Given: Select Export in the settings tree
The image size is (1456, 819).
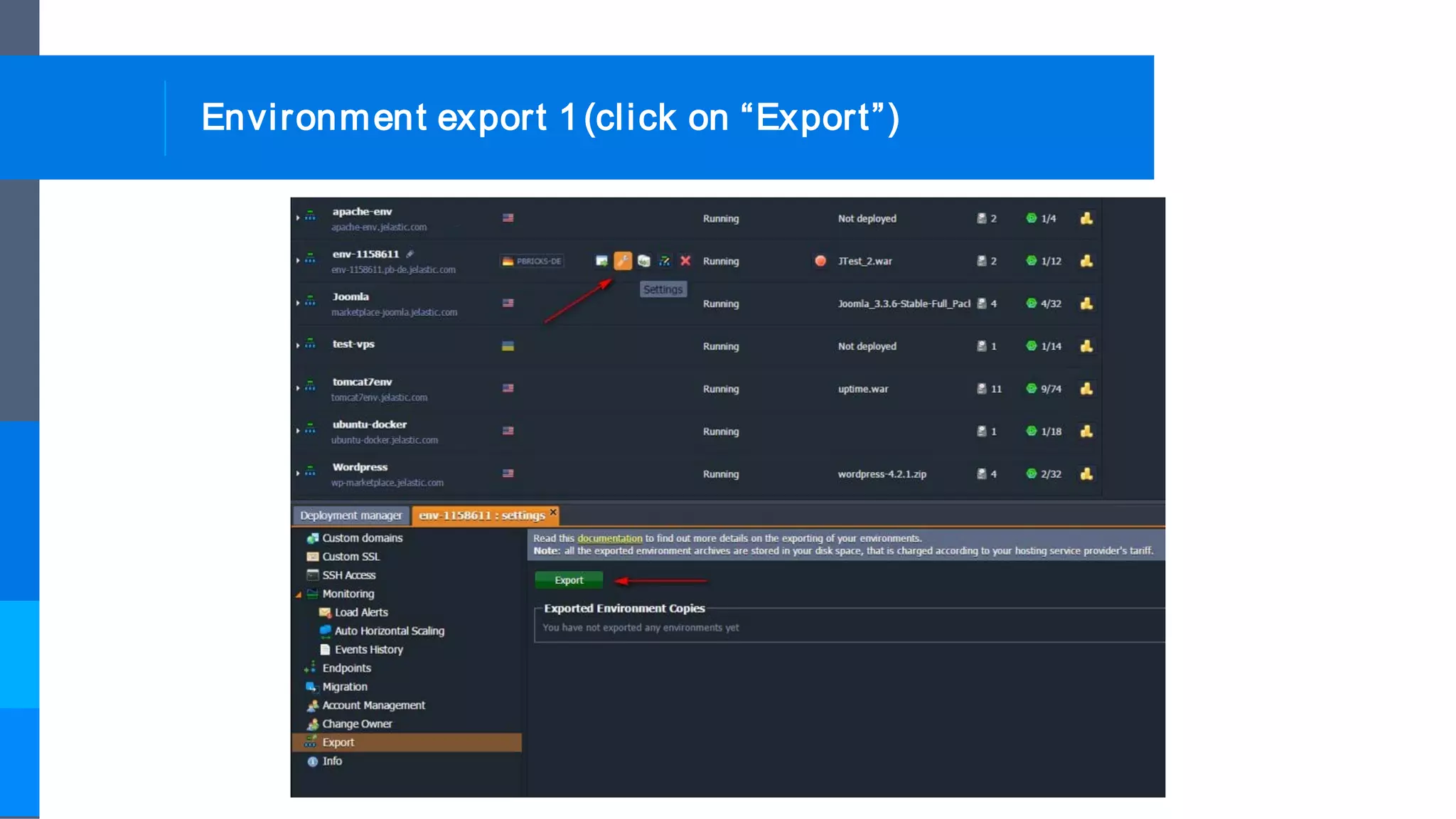Looking at the screenshot, I should pyautogui.click(x=407, y=742).
